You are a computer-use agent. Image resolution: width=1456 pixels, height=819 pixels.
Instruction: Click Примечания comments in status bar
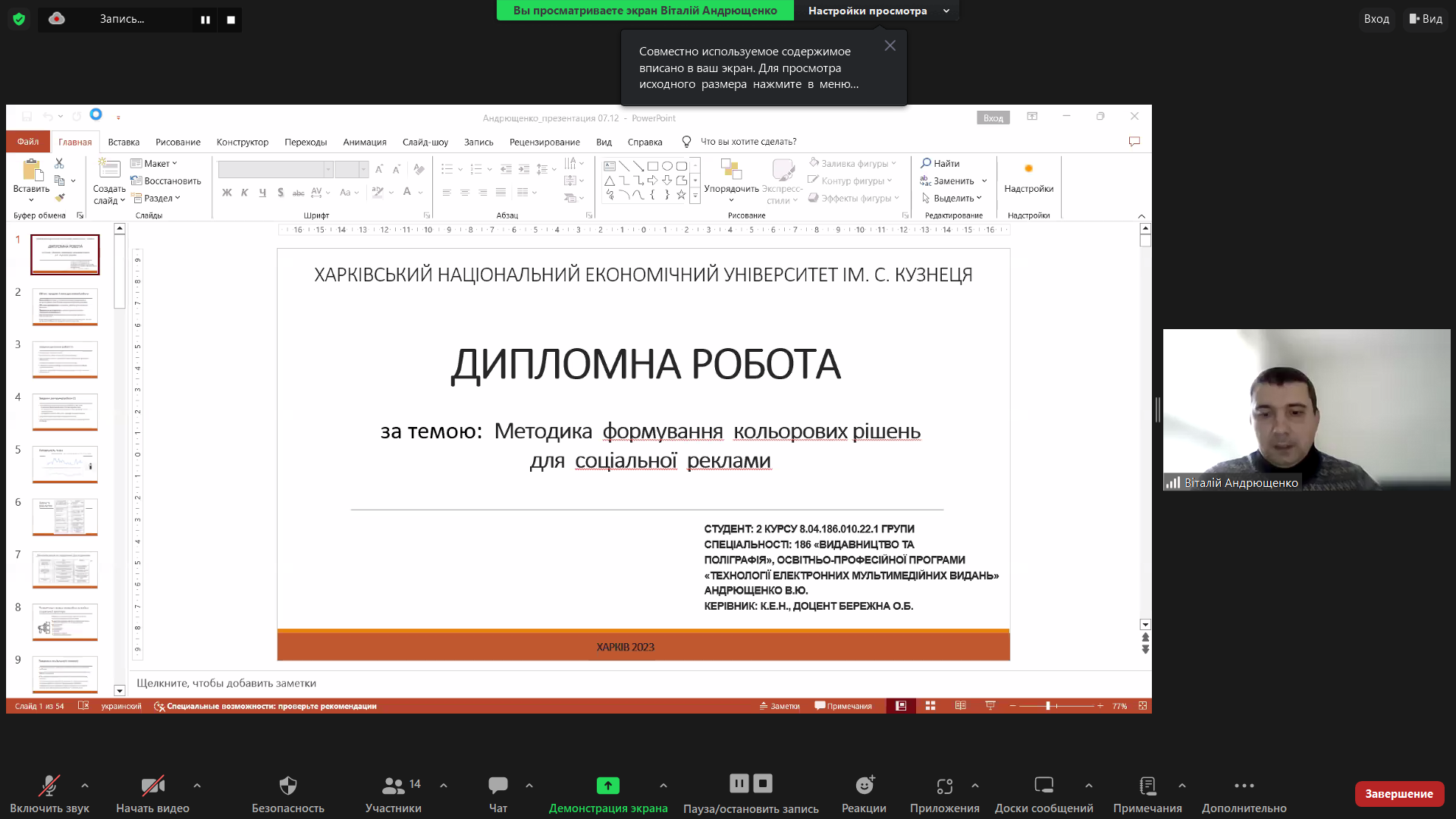pyautogui.click(x=843, y=706)
